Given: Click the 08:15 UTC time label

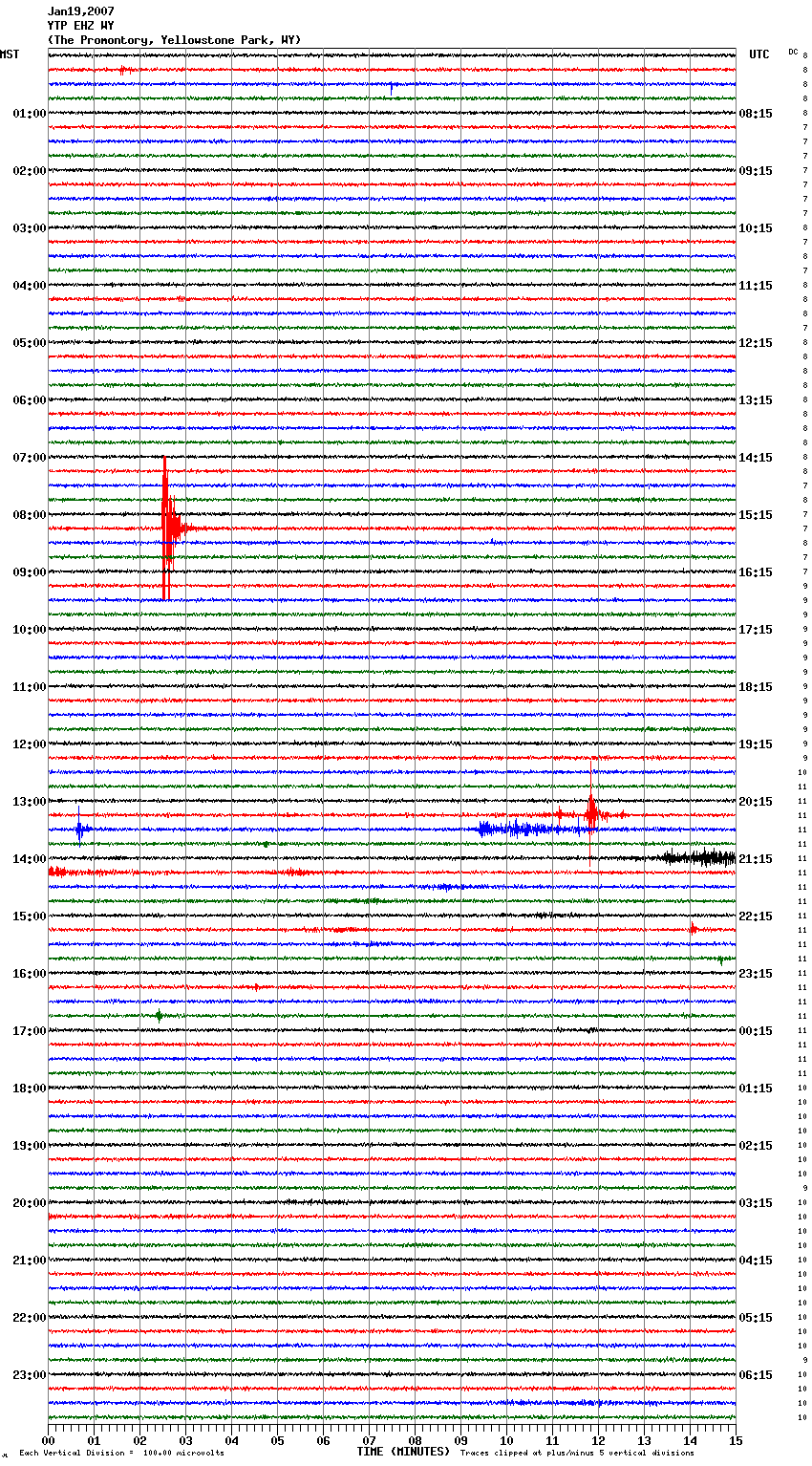Looking at the screenshot, I should click(756, 114).
